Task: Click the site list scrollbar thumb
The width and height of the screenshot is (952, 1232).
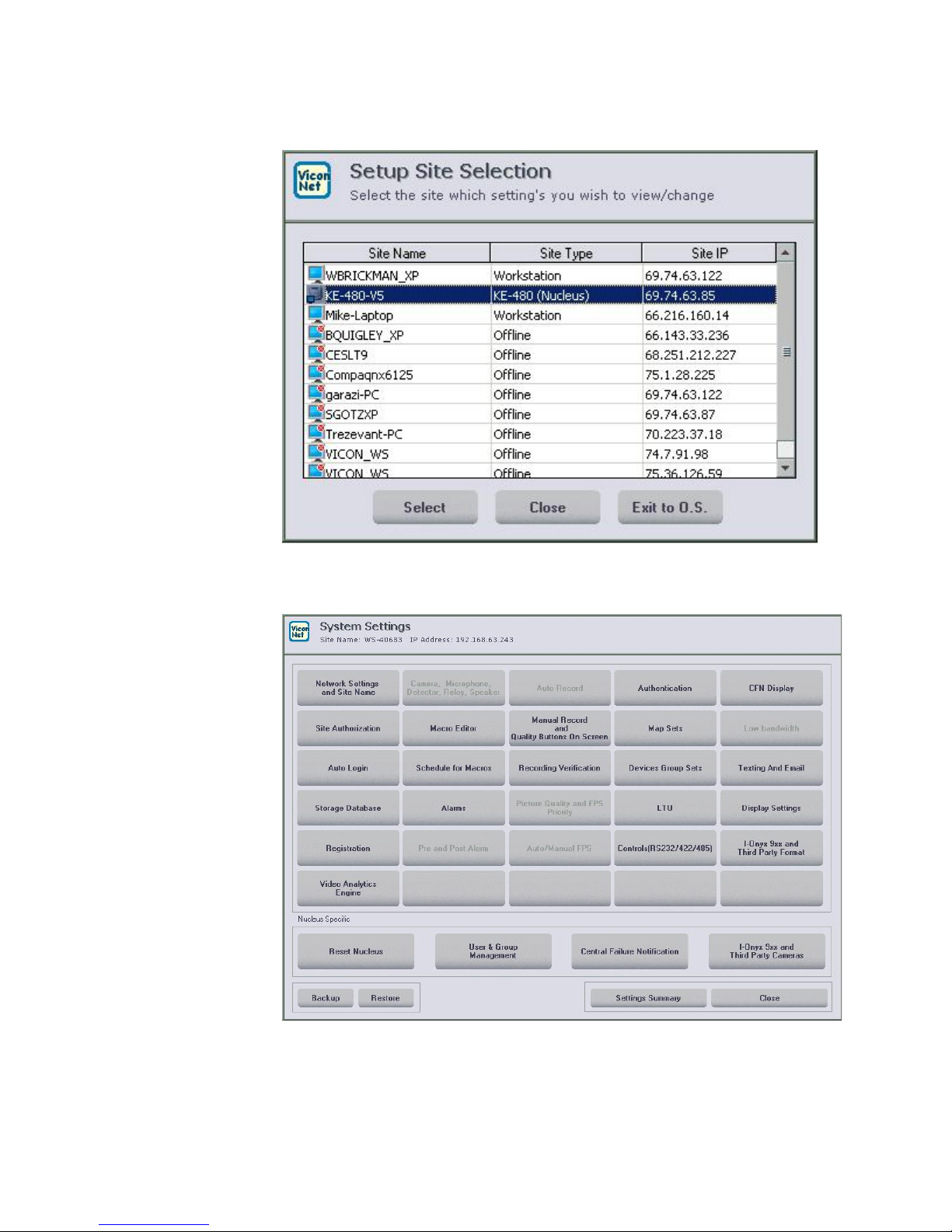Action: [x=786, y=352]
